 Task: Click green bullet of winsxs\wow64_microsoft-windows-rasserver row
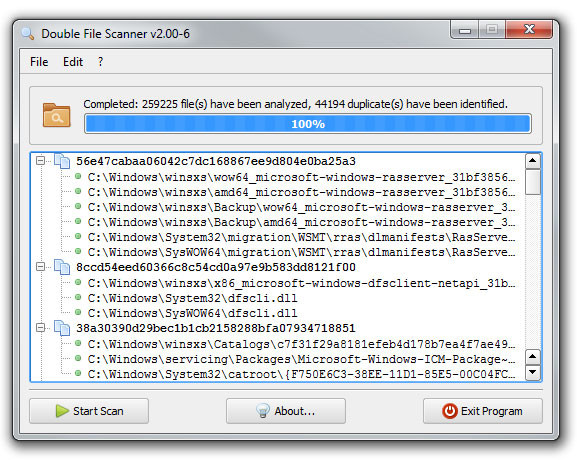click(x=78, y=176)
